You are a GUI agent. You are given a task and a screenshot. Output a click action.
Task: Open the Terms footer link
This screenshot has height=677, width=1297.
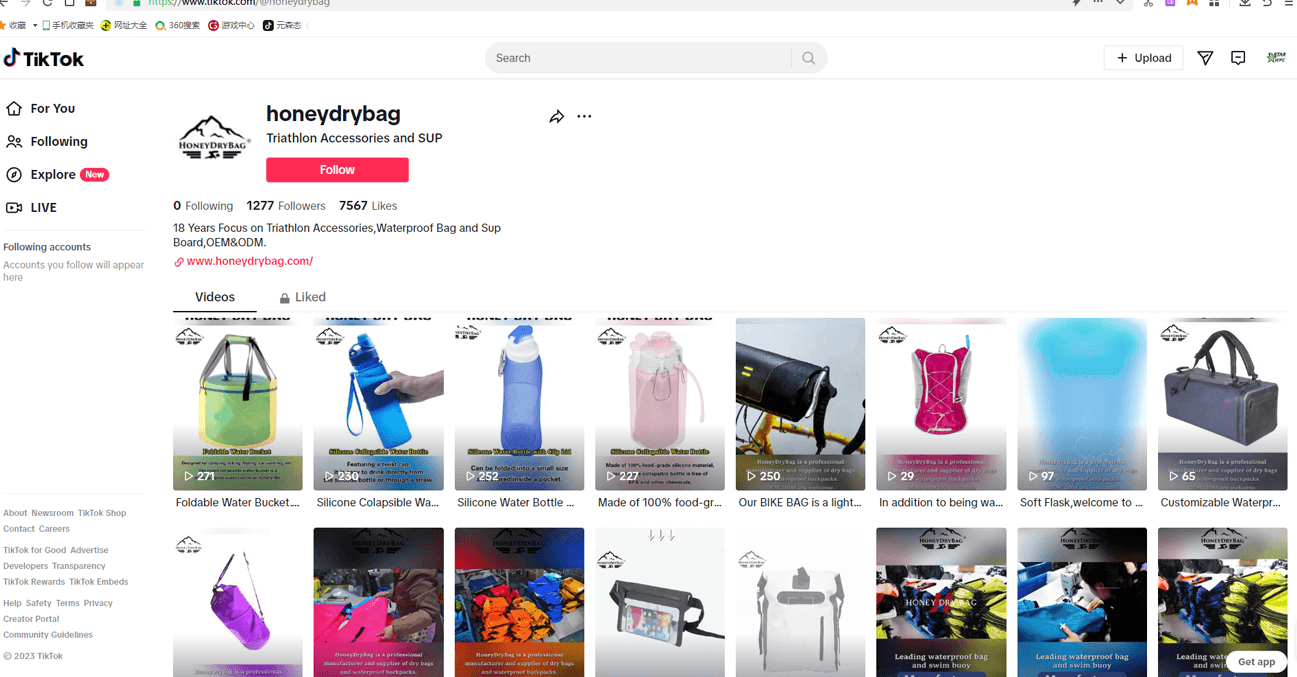coord(67,603)
